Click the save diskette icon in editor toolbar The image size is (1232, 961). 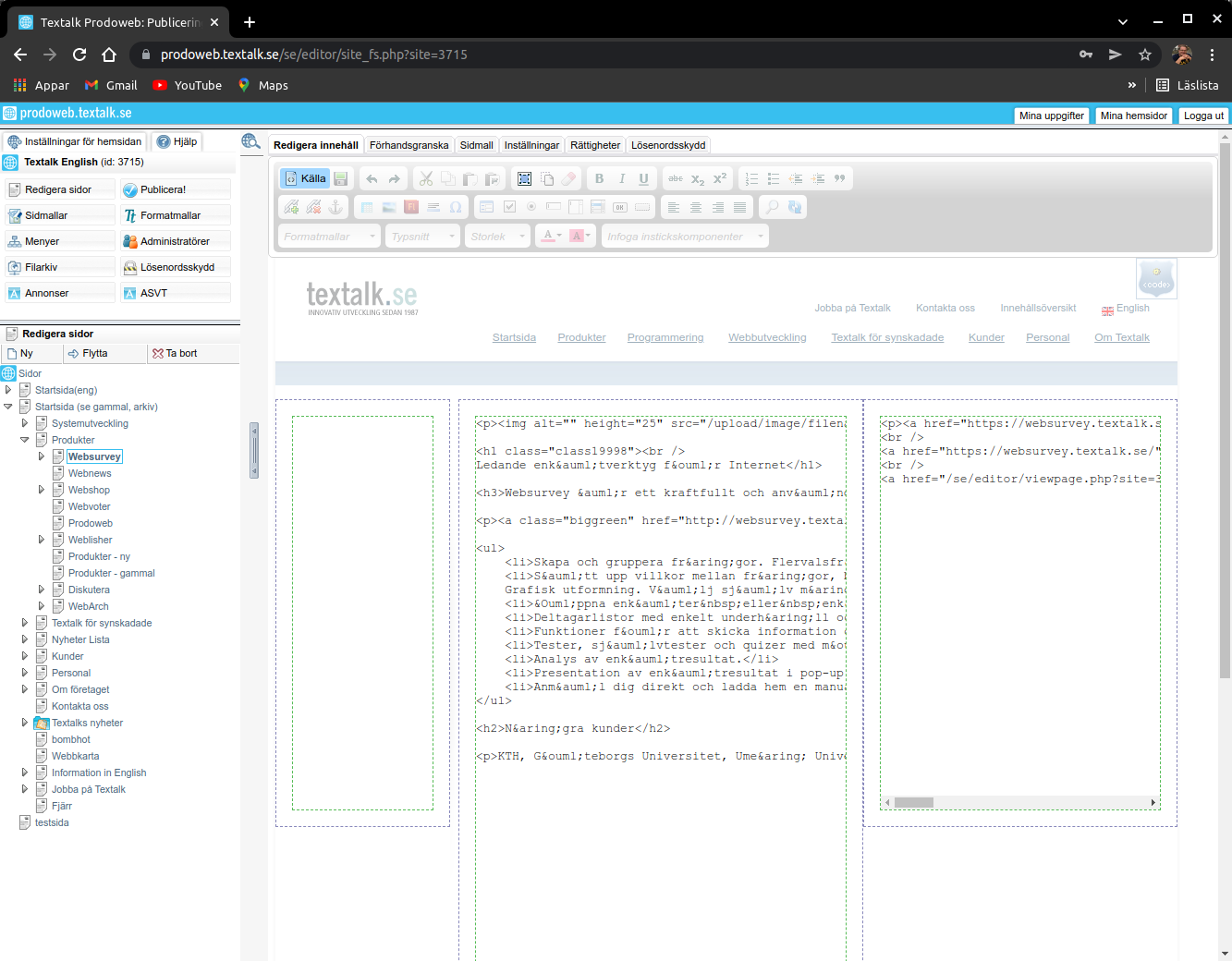[341, 178]
